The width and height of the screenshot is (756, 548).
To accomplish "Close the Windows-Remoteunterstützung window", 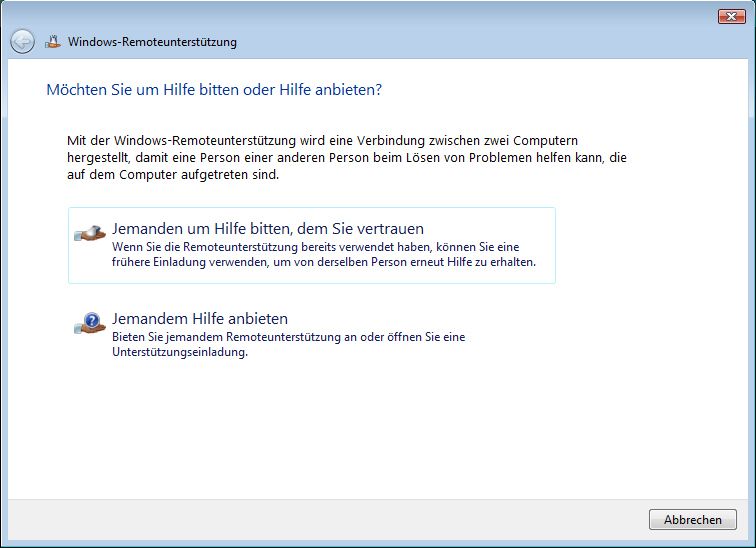I will point(731,16).
